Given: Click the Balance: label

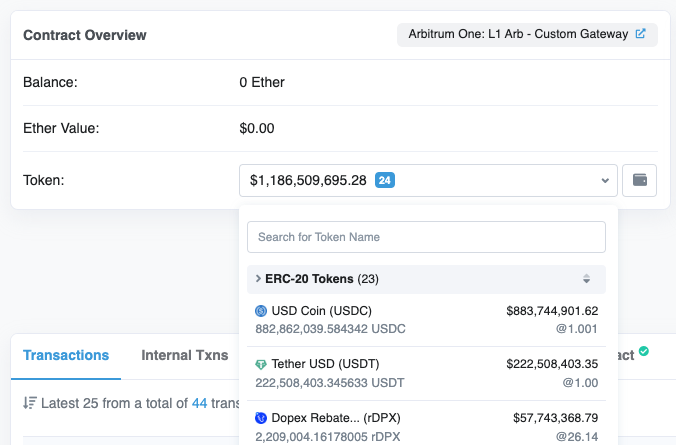Looking at the screenshot, I should click(50, 82).
